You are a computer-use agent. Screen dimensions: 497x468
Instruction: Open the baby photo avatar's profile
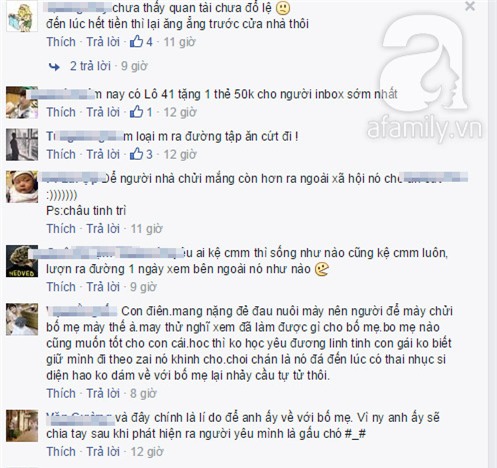click(x=22, y=187)
